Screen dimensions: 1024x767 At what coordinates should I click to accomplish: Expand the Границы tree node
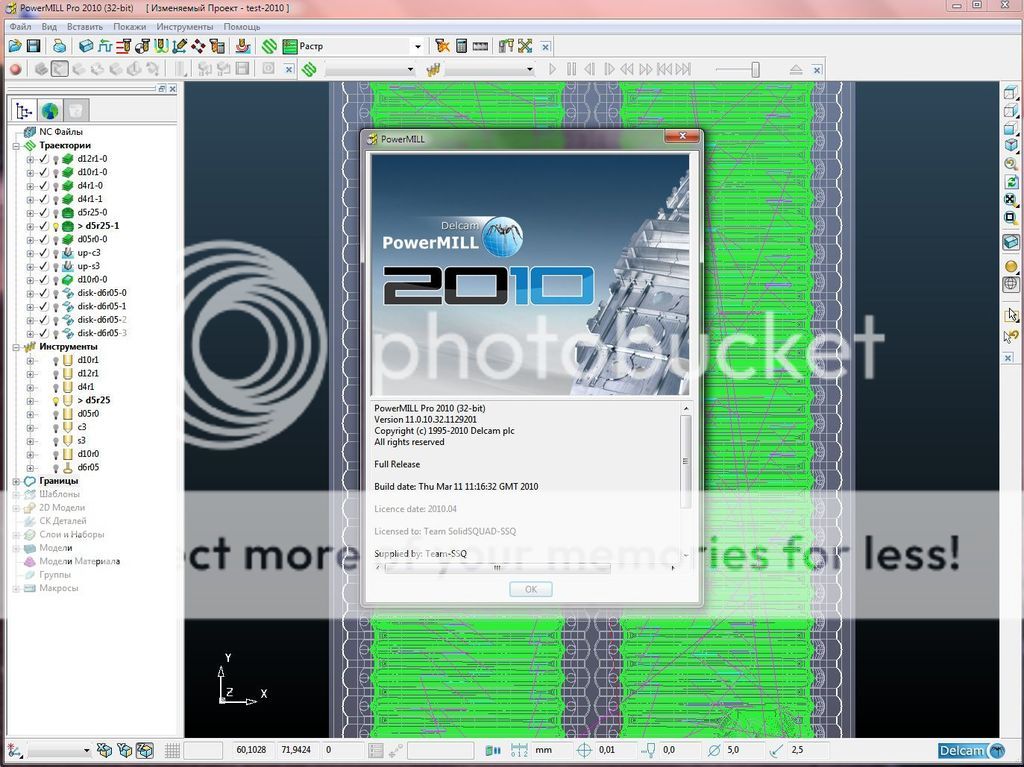coord(16,481)
